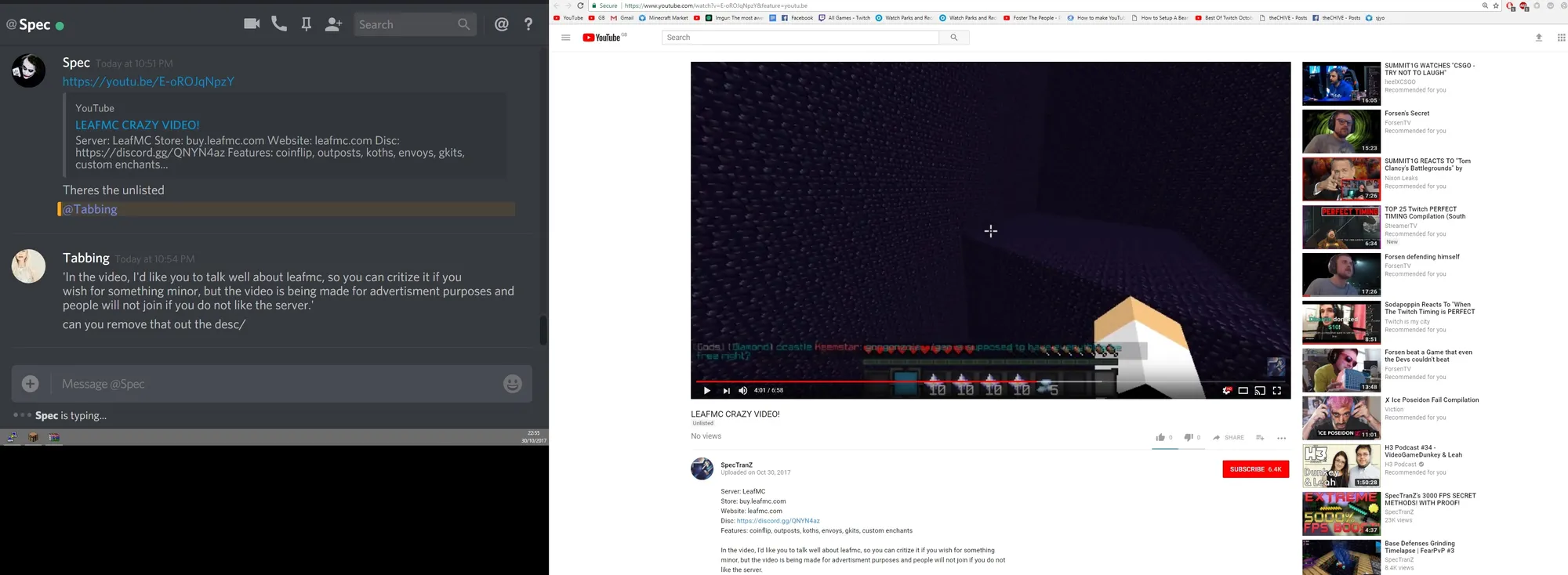The width and height of the screenshot is (1568, 575).
Task: Dislike the video with thumbs down
Action: point(1189,437)
